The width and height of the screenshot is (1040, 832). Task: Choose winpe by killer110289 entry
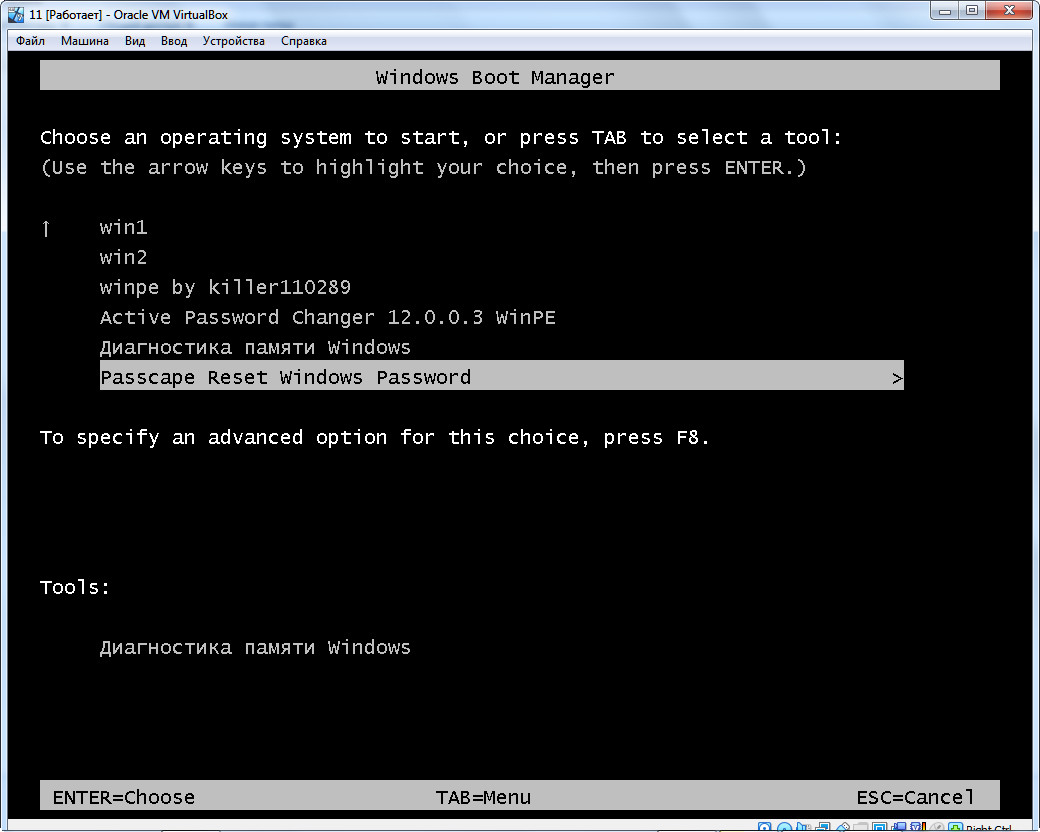click(x=225, y=288)
